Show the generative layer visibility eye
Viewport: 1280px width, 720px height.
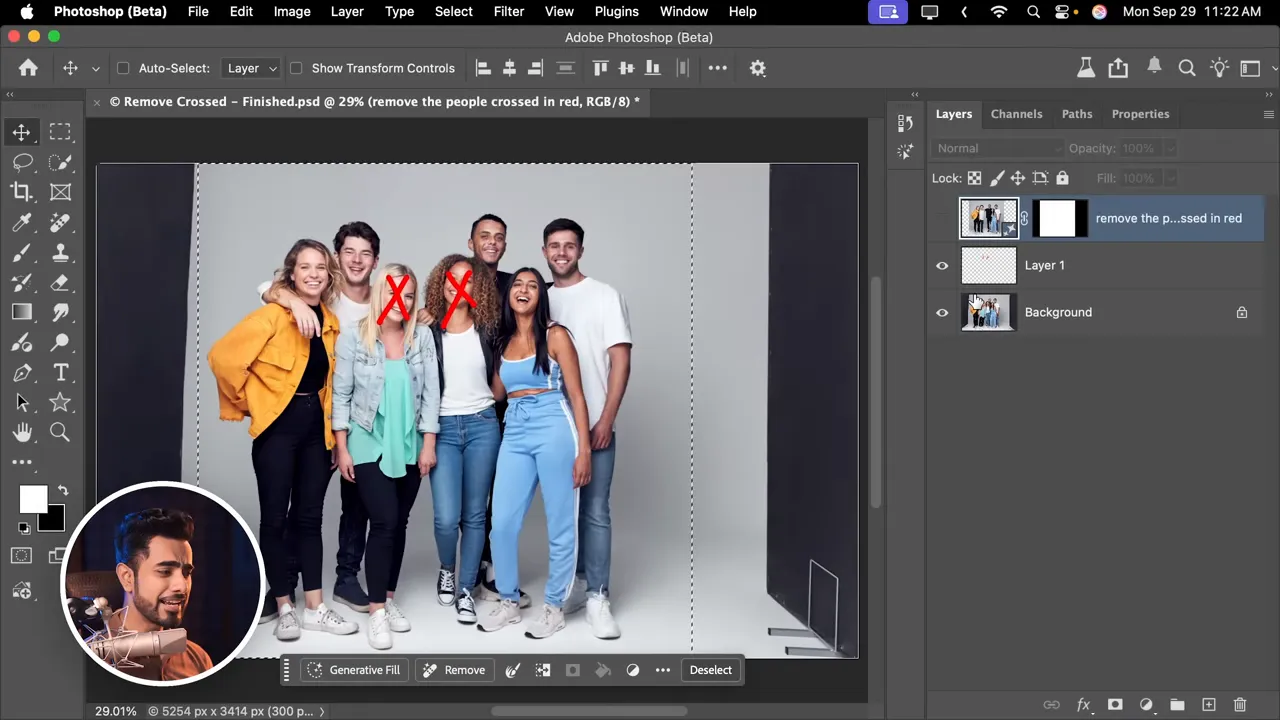[942, 218]
